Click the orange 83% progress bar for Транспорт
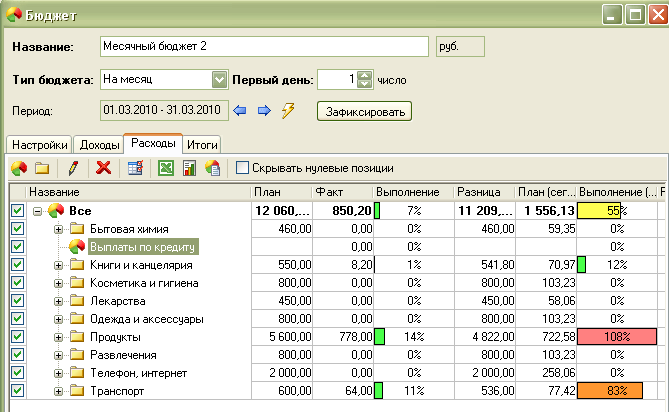This screenshot has width=669, height=412. point(610,390)
